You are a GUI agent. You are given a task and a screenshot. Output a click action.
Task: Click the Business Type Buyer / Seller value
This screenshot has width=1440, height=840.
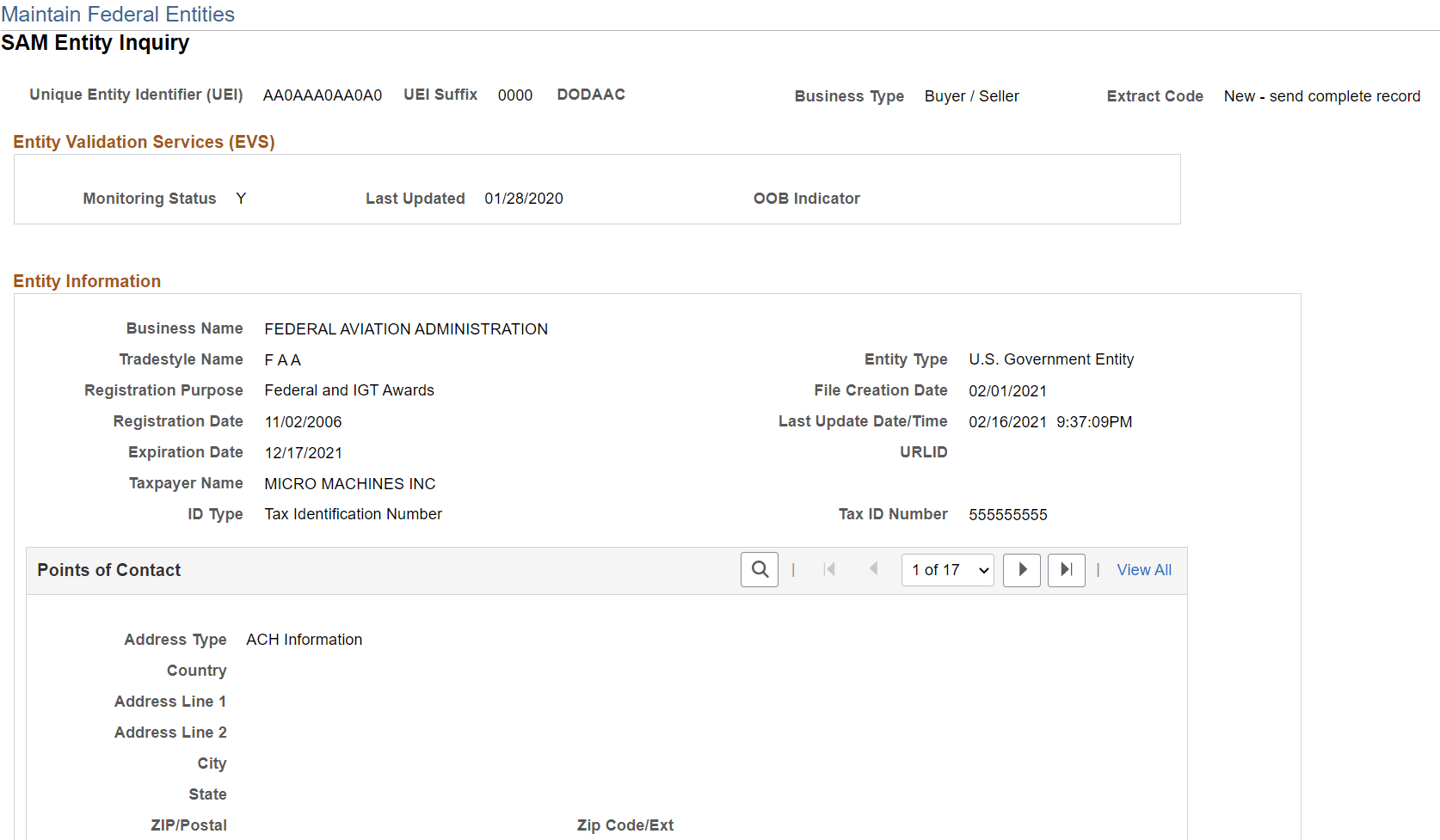point(971,95)
